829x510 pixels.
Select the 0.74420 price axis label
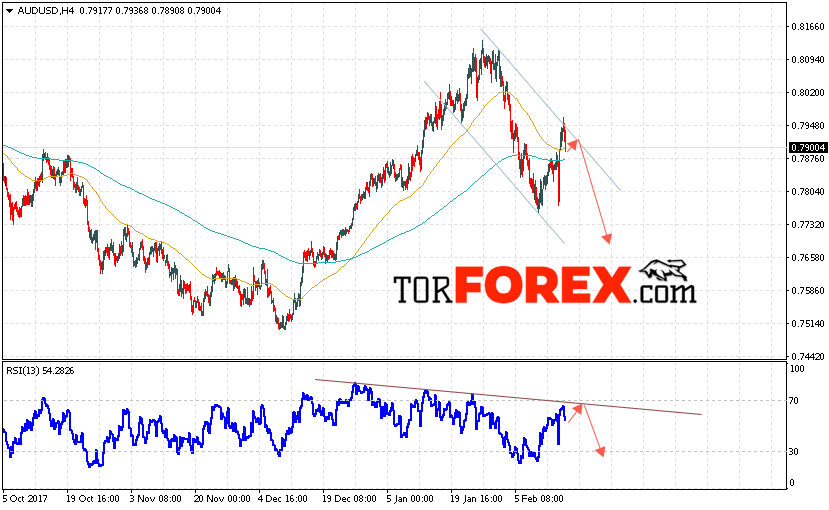coord(808,357)
